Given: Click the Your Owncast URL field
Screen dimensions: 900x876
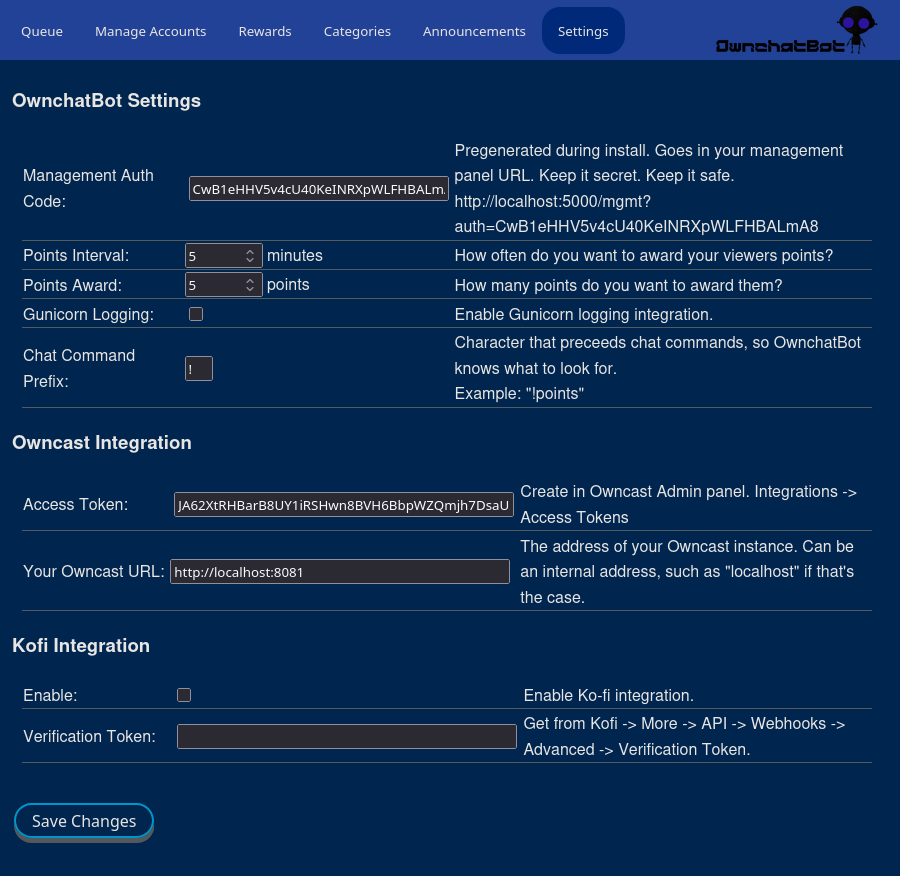Looking at the screenshot, I should [x=339, y=572].
